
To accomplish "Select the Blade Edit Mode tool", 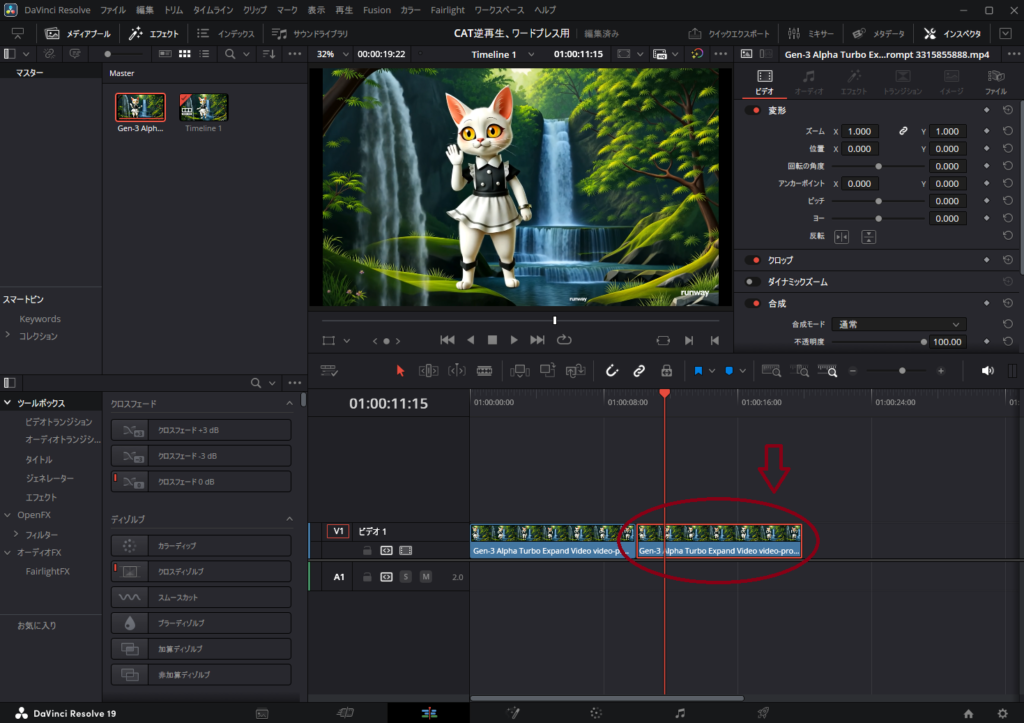I will tap(485, 370).
